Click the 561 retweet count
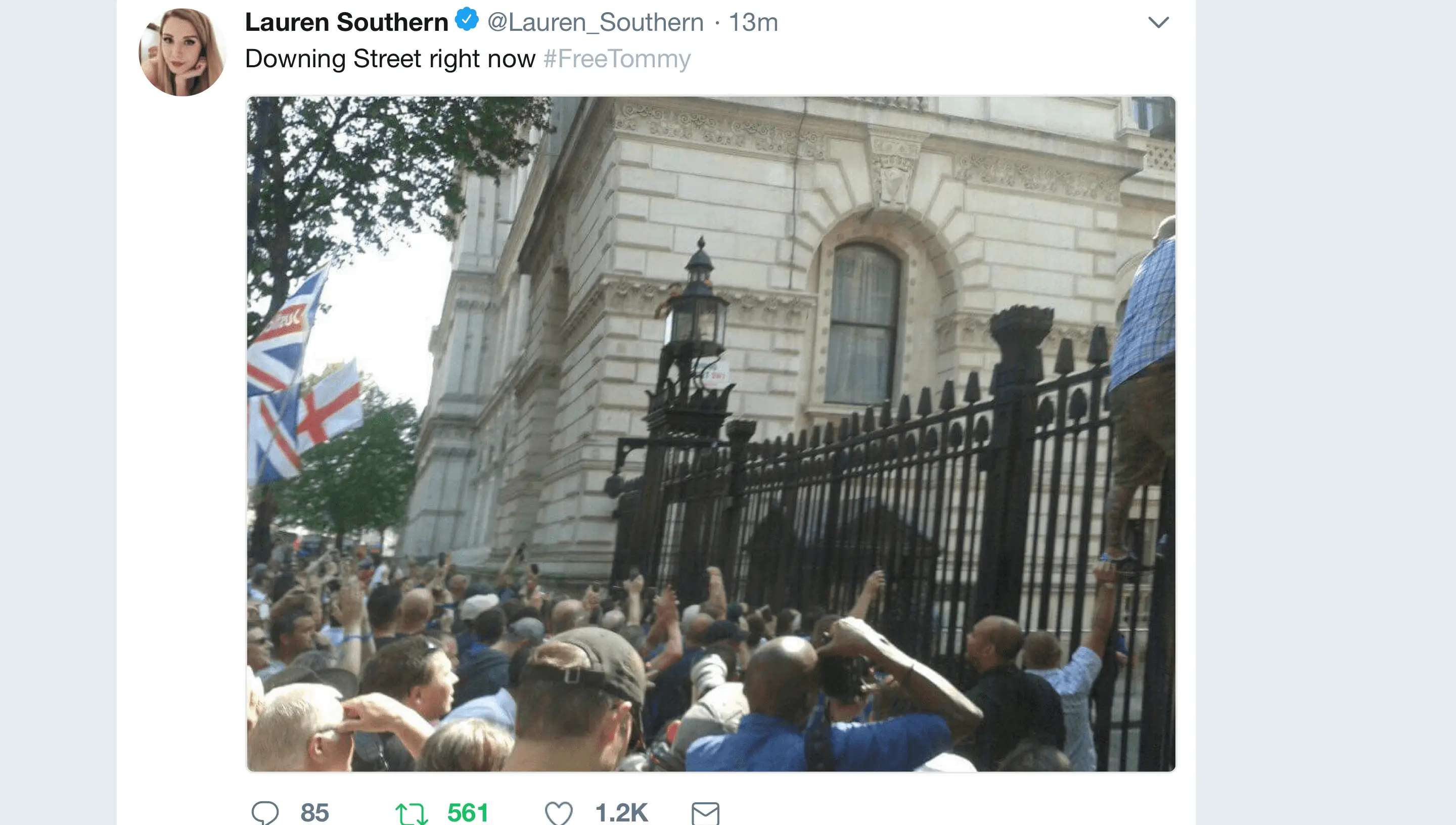 (468, 813)
